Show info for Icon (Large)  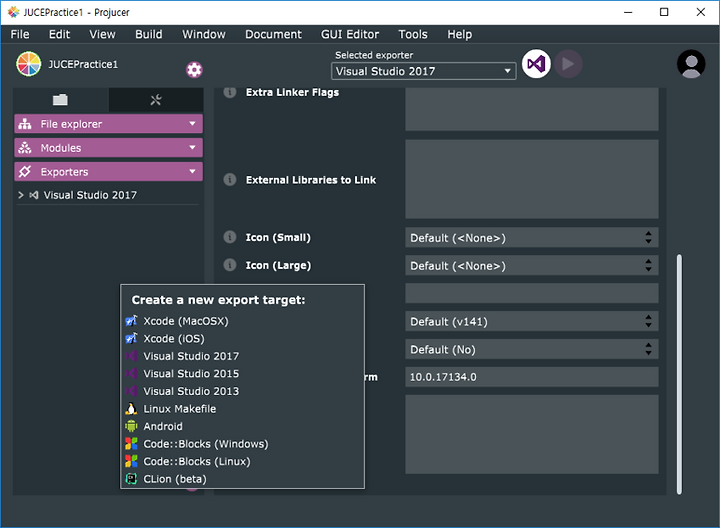click(230, 265)
